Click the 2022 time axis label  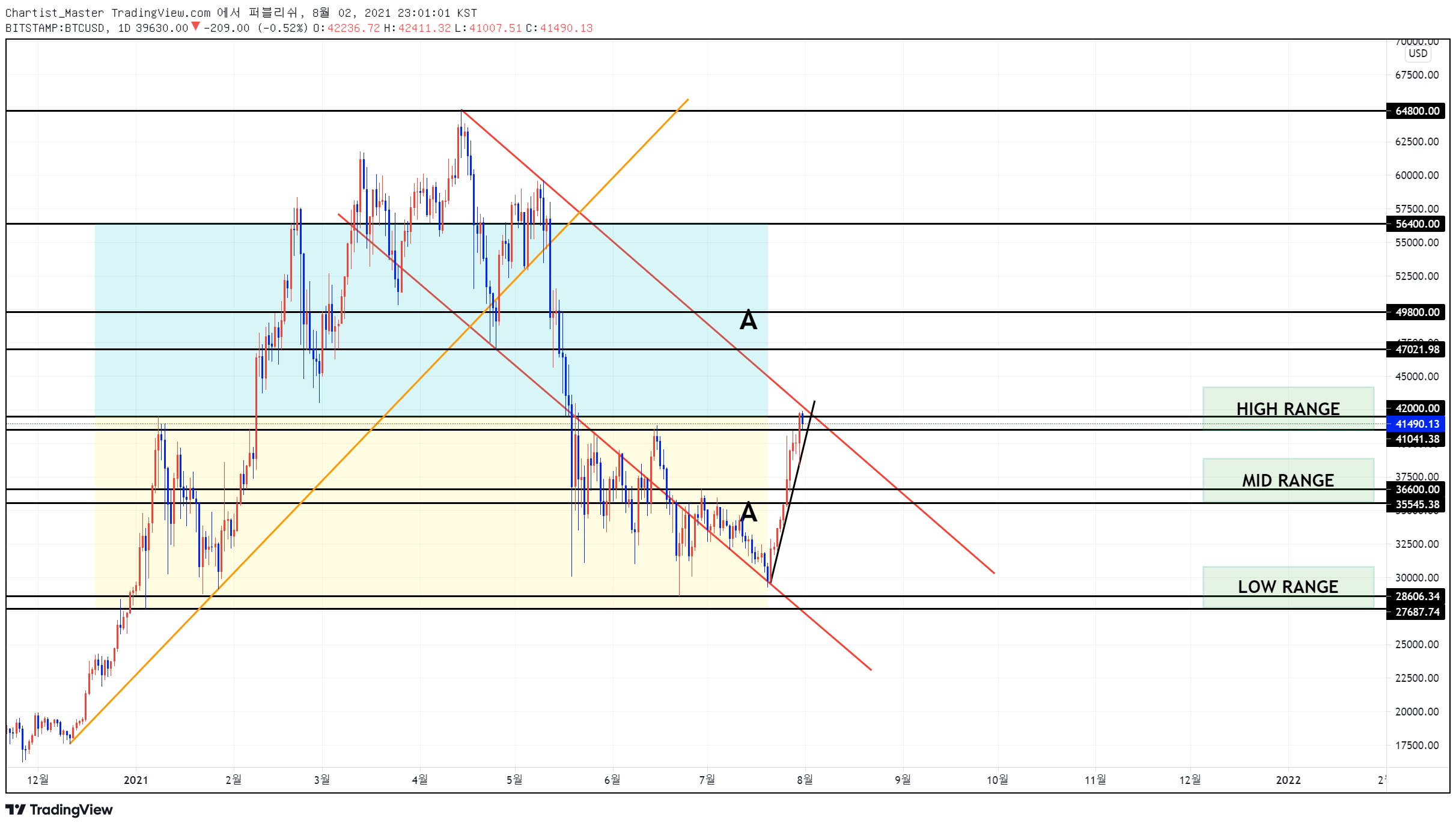1288,780
